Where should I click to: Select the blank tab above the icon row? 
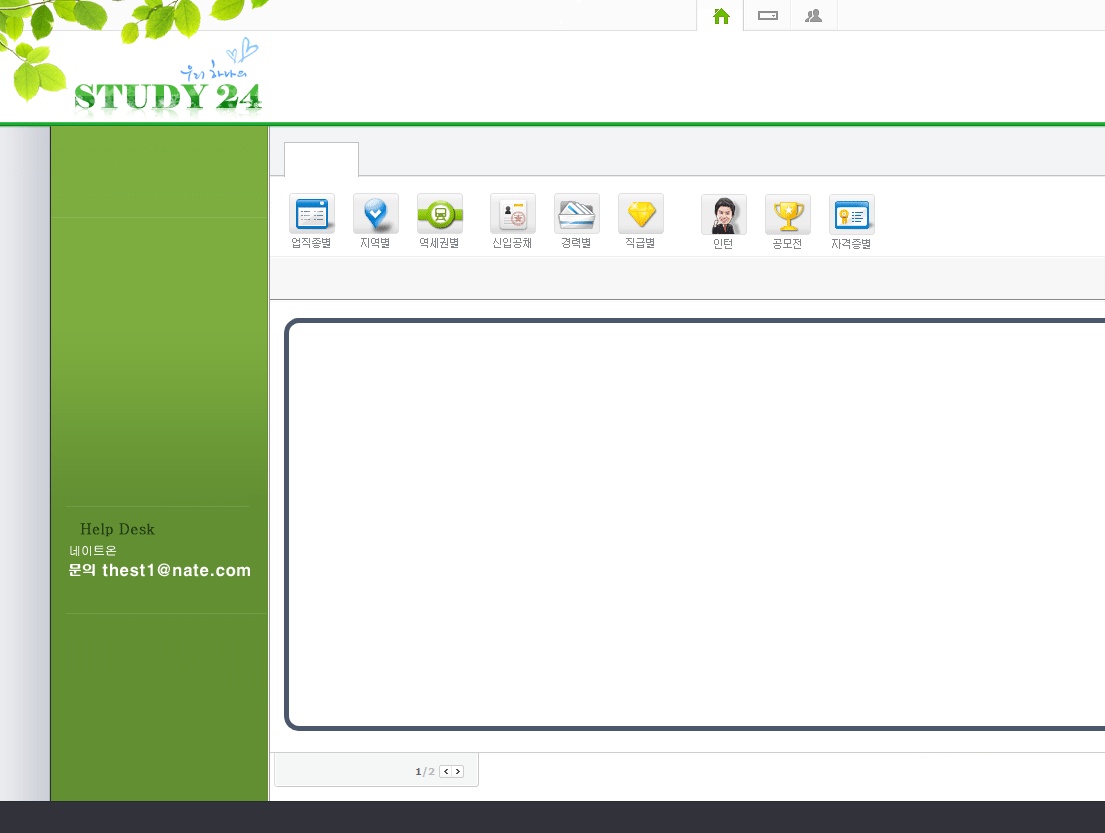(321, 160)
